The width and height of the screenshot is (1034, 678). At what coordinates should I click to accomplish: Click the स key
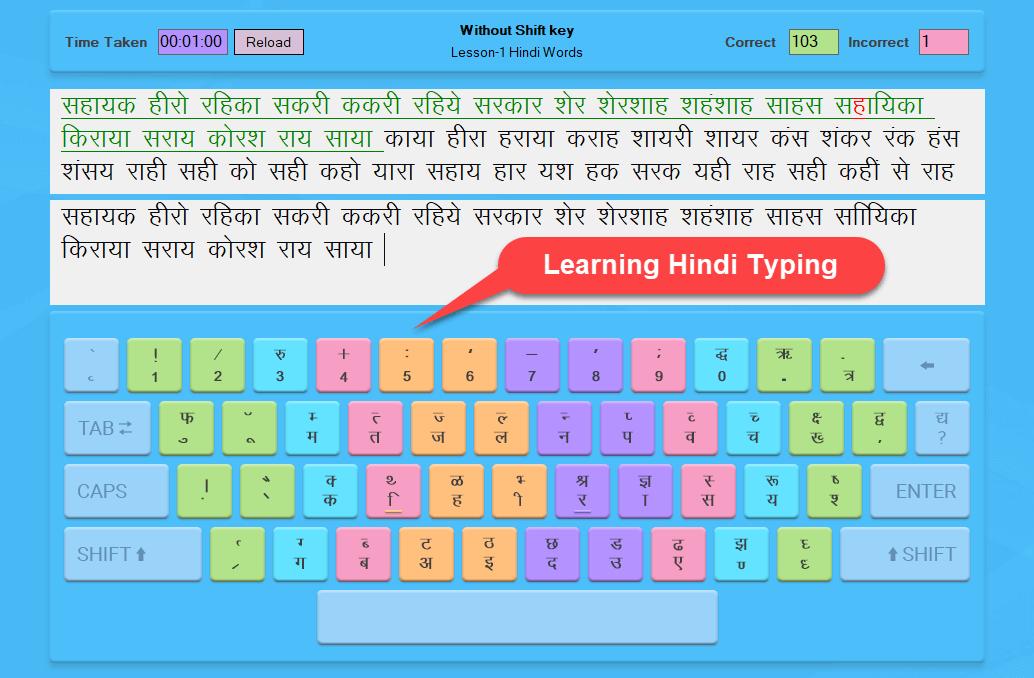[x=708, y=491]
